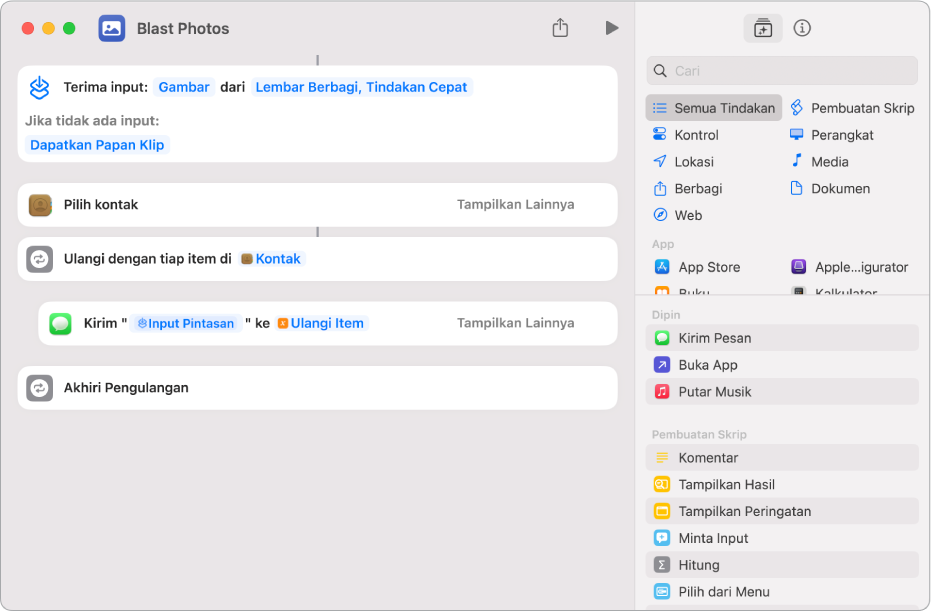The width and height of the screenshot is (931, 612).
Task: Expand Tampilkan Lainnya in Pilih kontak
Action: tap(515, 204)
